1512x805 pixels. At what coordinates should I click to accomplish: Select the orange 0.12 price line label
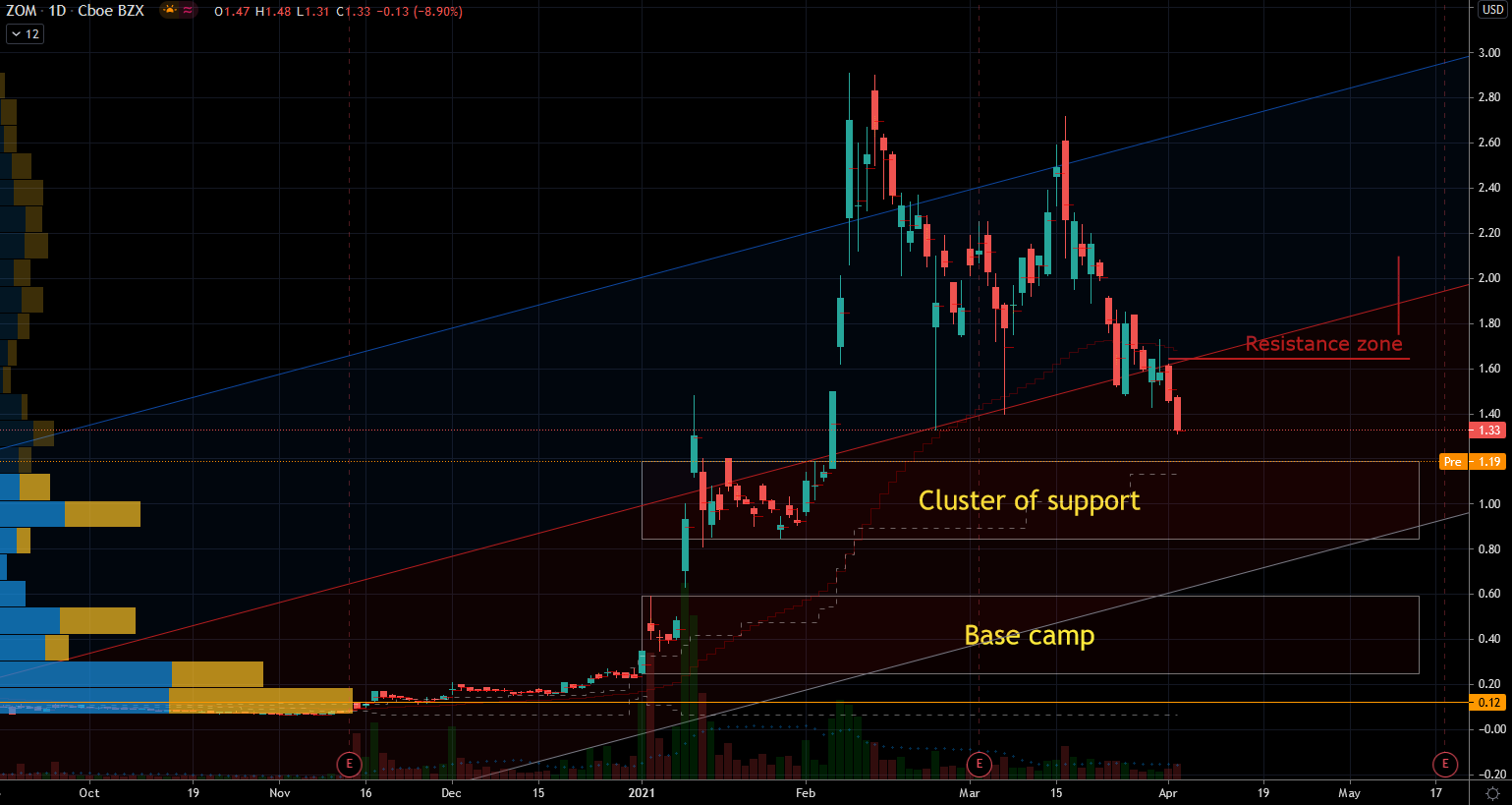[1489, 703]
